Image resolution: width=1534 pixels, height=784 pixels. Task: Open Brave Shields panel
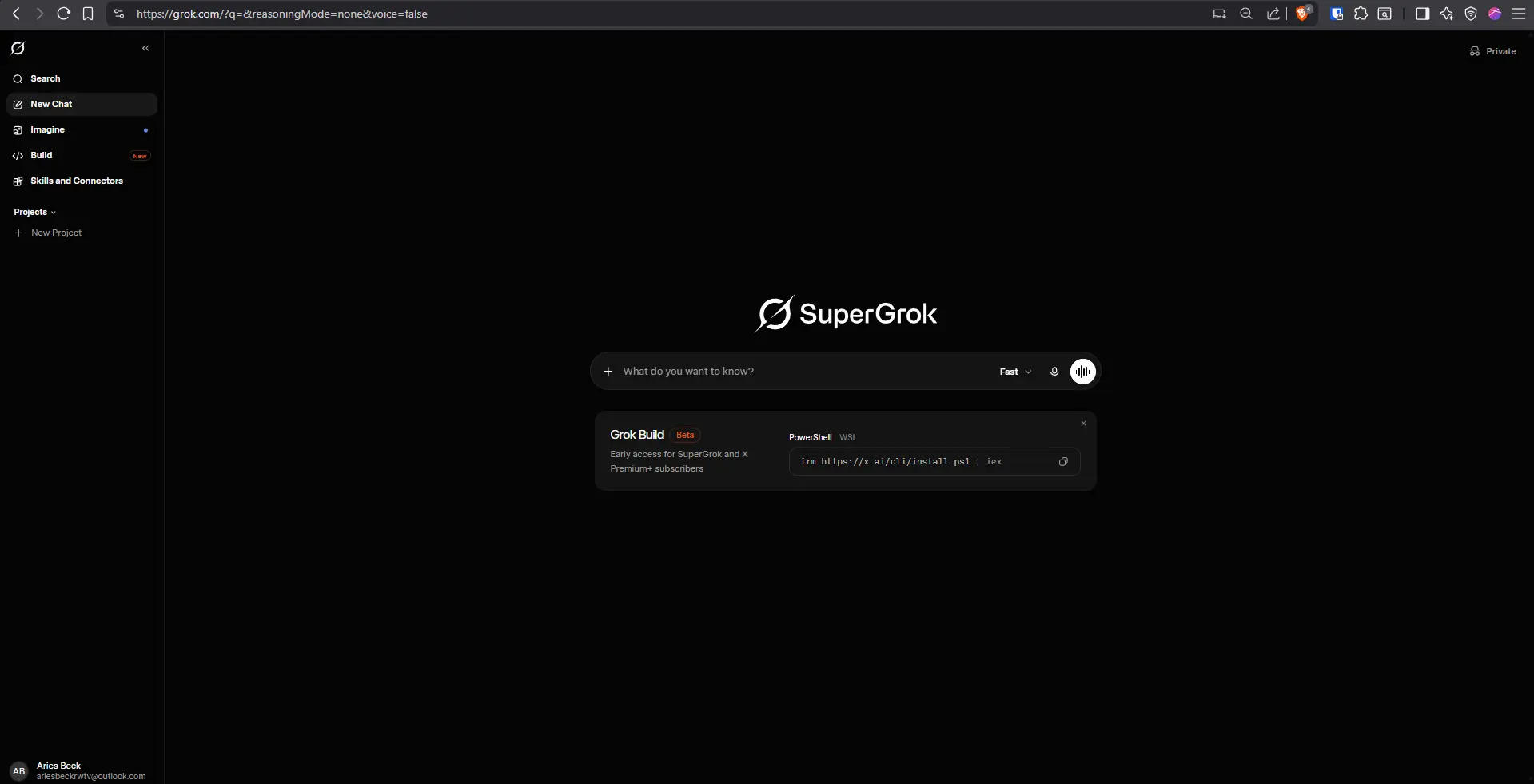coord(1303,14)
